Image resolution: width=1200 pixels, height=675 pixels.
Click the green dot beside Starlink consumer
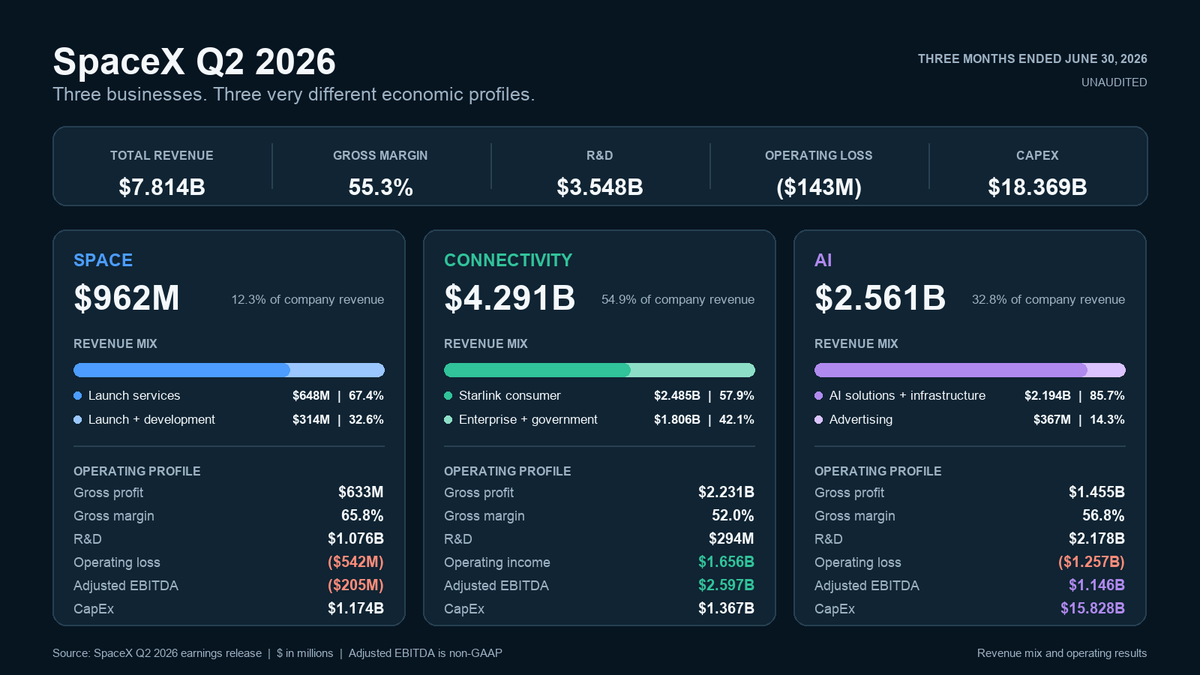[449, 396]
